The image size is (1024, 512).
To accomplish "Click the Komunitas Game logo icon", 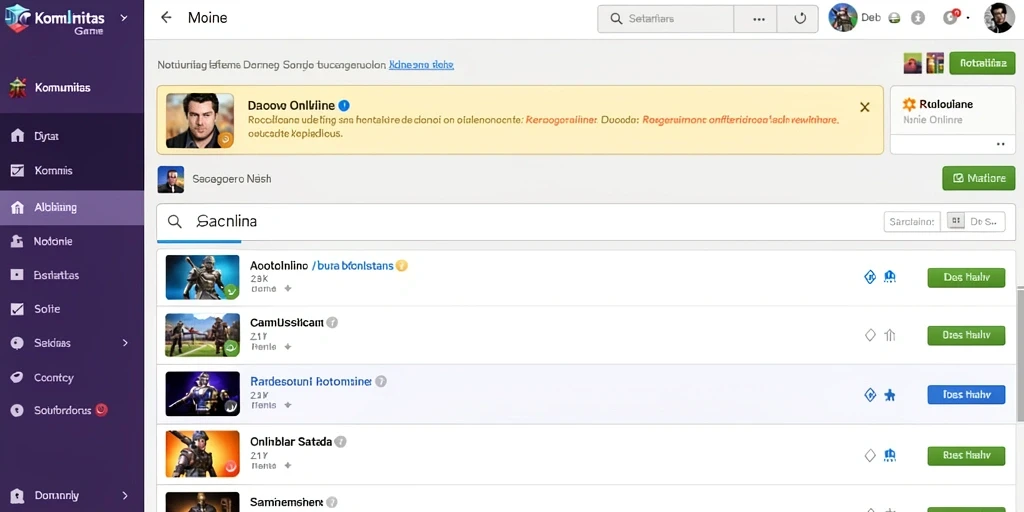I will [17, 18].
